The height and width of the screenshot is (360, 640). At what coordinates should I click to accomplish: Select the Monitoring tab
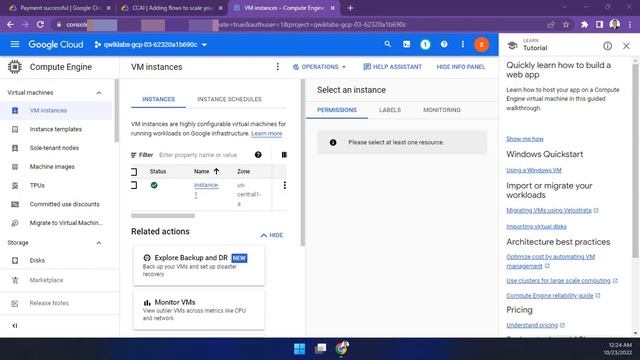442,110
